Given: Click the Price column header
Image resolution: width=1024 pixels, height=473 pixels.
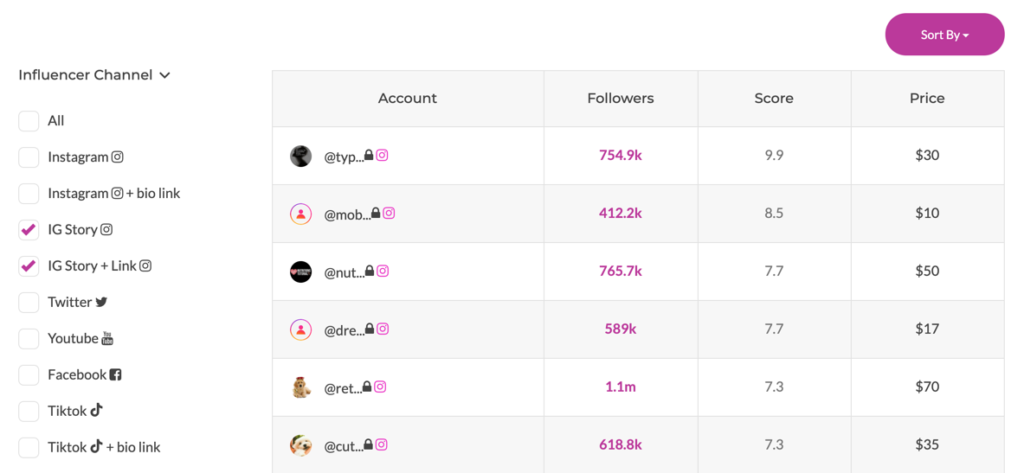Looking at the screenshot, I should click(x=927, y=98).
